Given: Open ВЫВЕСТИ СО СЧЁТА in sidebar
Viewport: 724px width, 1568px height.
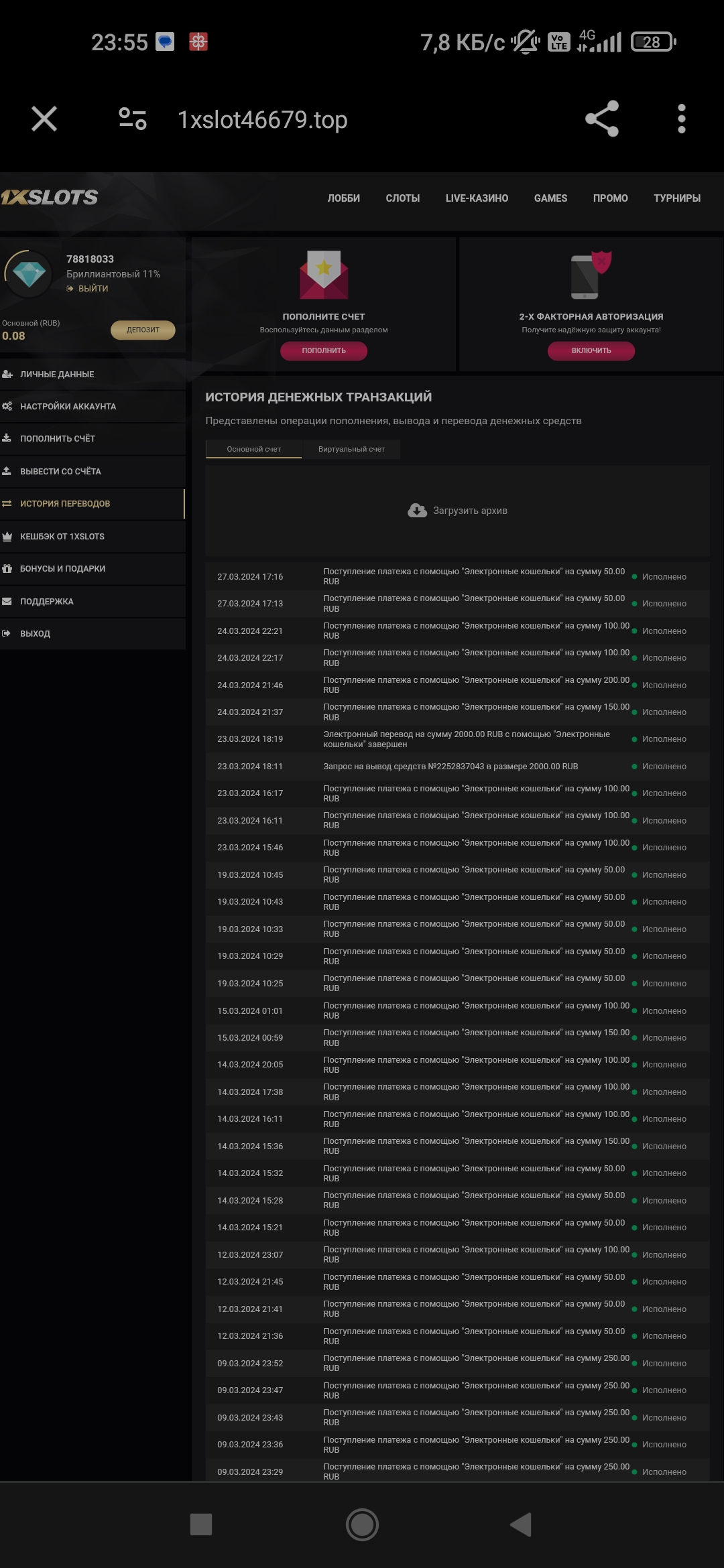Looking at the screenshot, I should [93, 472].
